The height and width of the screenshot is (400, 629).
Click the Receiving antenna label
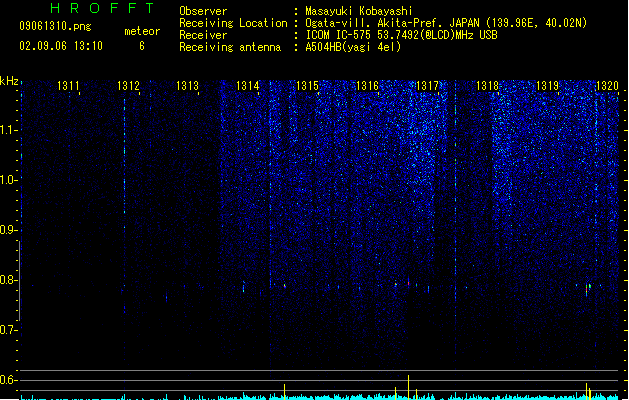tap(230, 47)
